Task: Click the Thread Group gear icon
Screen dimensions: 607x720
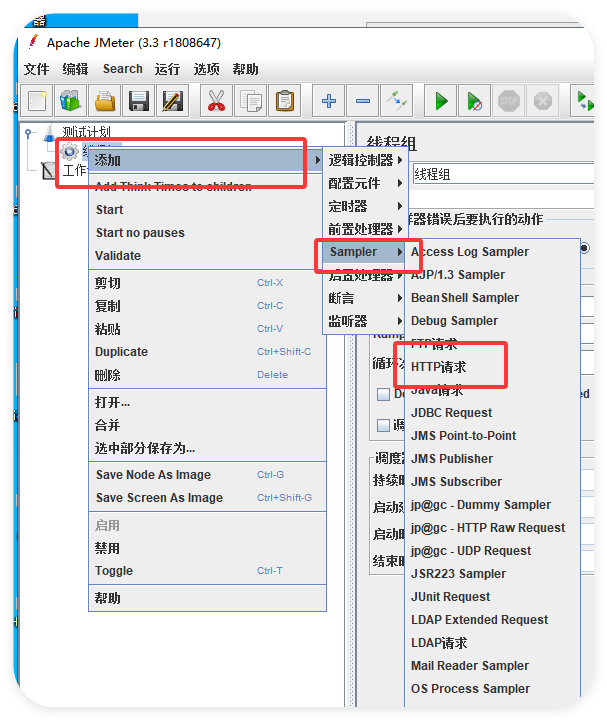Action: click(x=69, y=151)
